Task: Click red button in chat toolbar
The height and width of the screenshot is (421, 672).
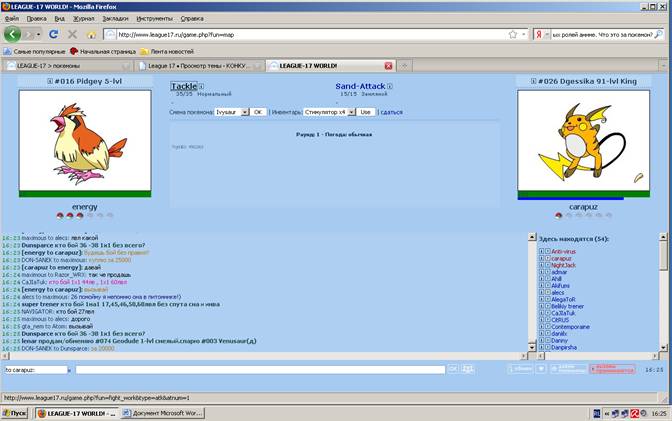Action: (x=612, y=369)
